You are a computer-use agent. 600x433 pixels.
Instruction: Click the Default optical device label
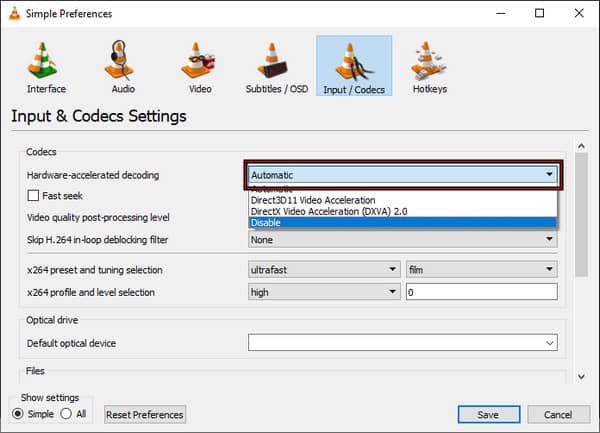[71, 343]
